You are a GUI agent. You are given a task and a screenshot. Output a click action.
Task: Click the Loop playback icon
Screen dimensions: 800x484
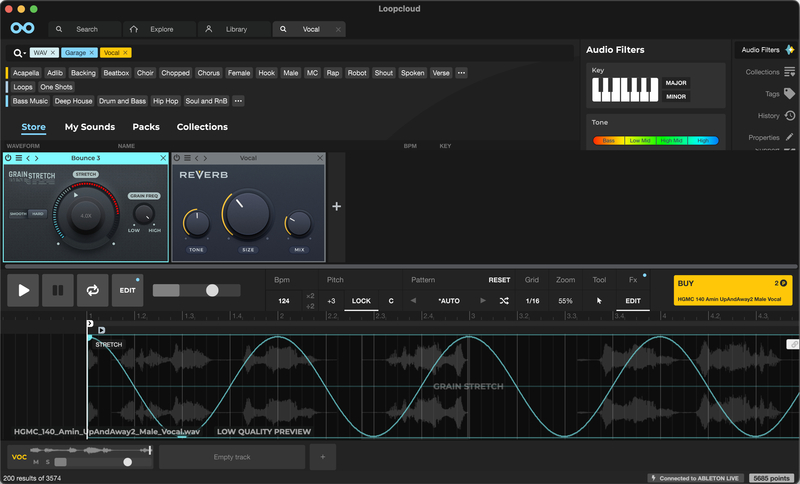(93, 290)
